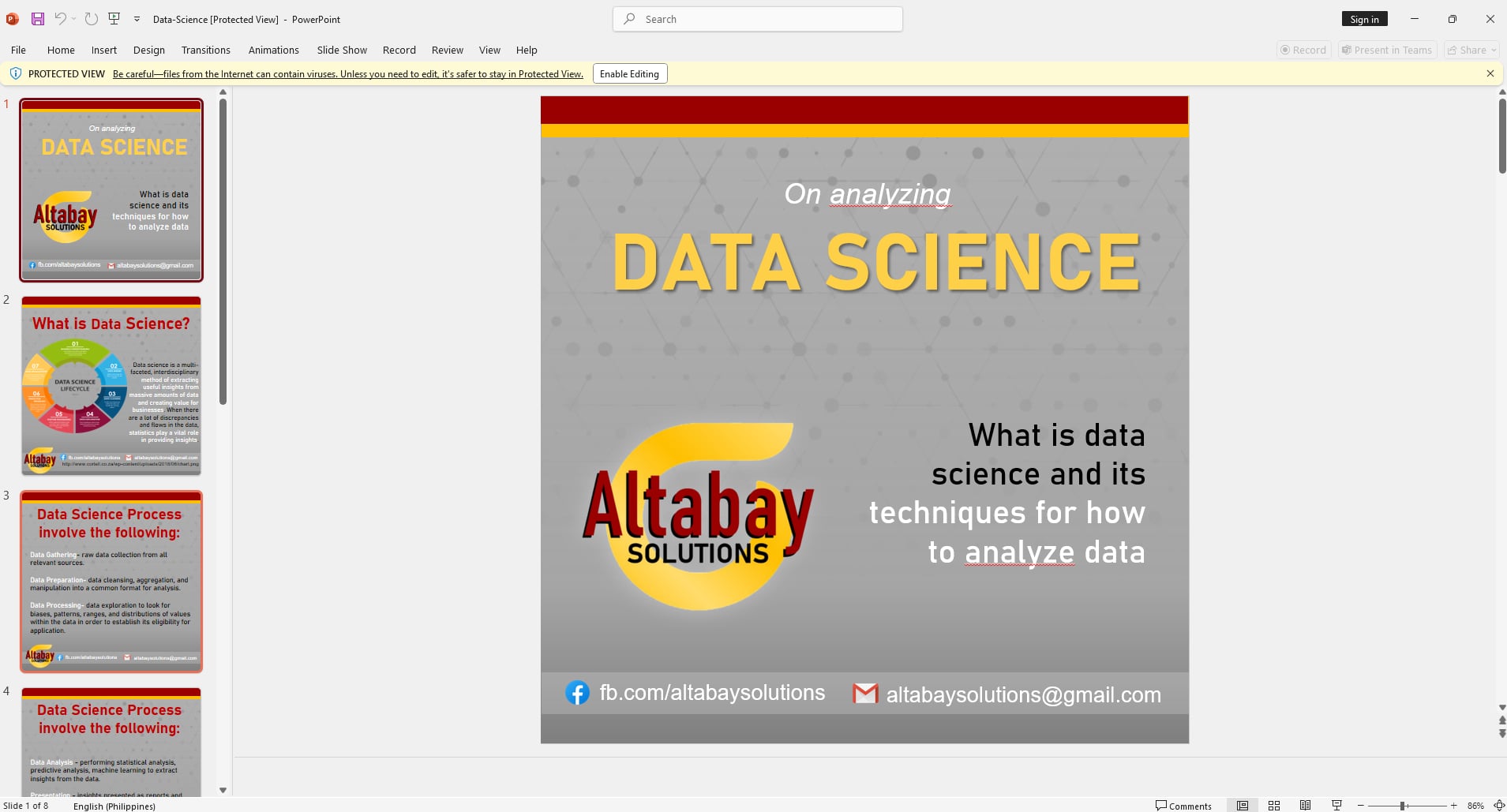
Task: Click the PowerPoint app logo icon
Action: (x=13, y=19)
